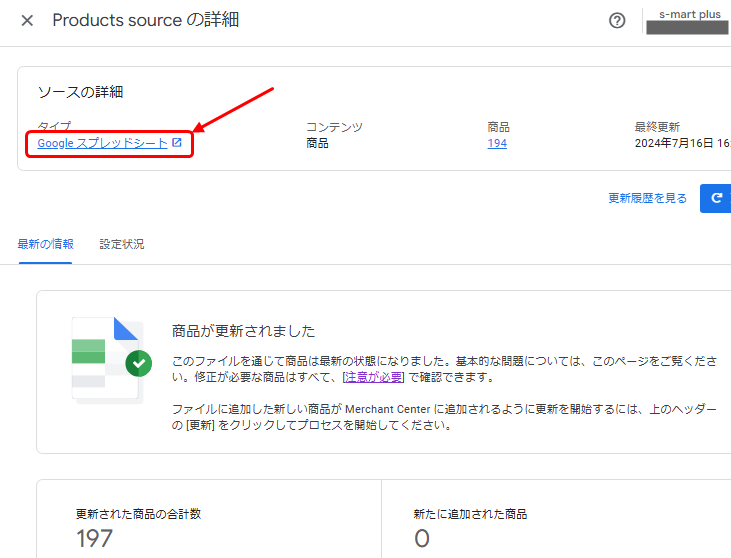Screen dimensions: 731x558
Task: Switch to the 設定状況 tab
Action: 122,244
